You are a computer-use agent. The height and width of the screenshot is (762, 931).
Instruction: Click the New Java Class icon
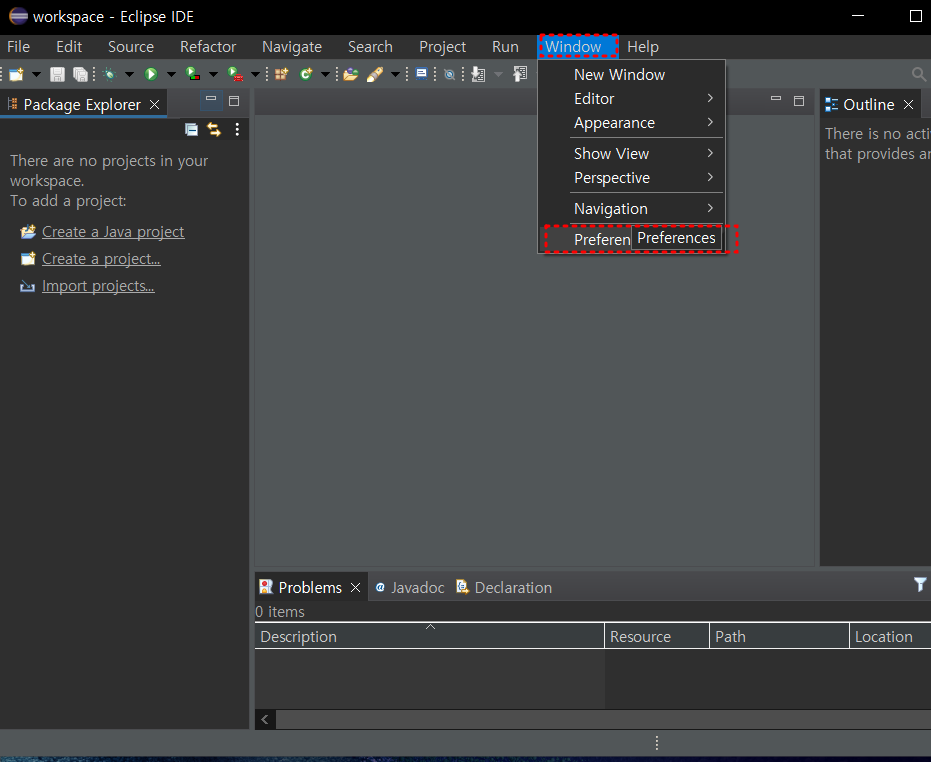pos(306,74)
